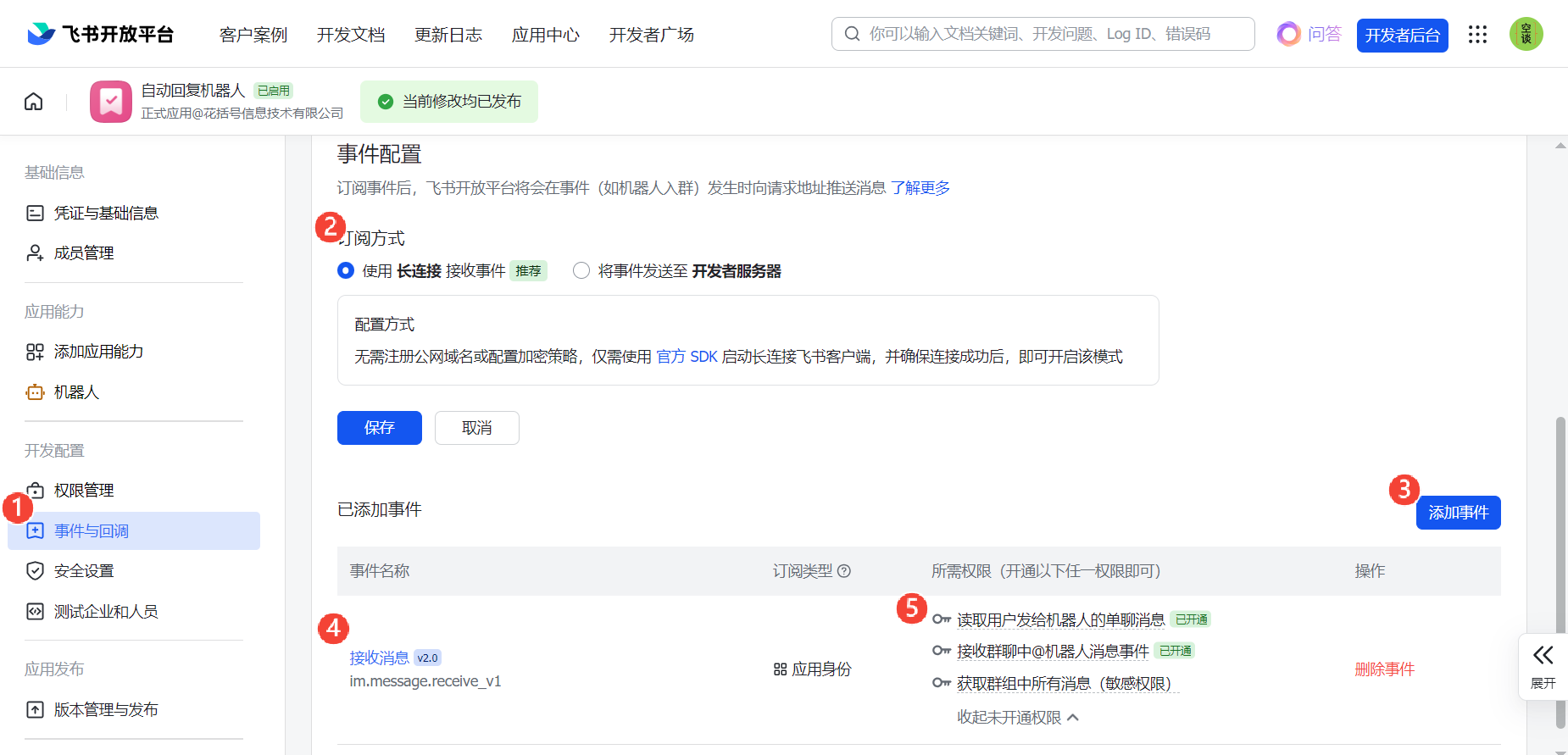
Task: Click the 删除事件 link
Action: [1384, 669]
